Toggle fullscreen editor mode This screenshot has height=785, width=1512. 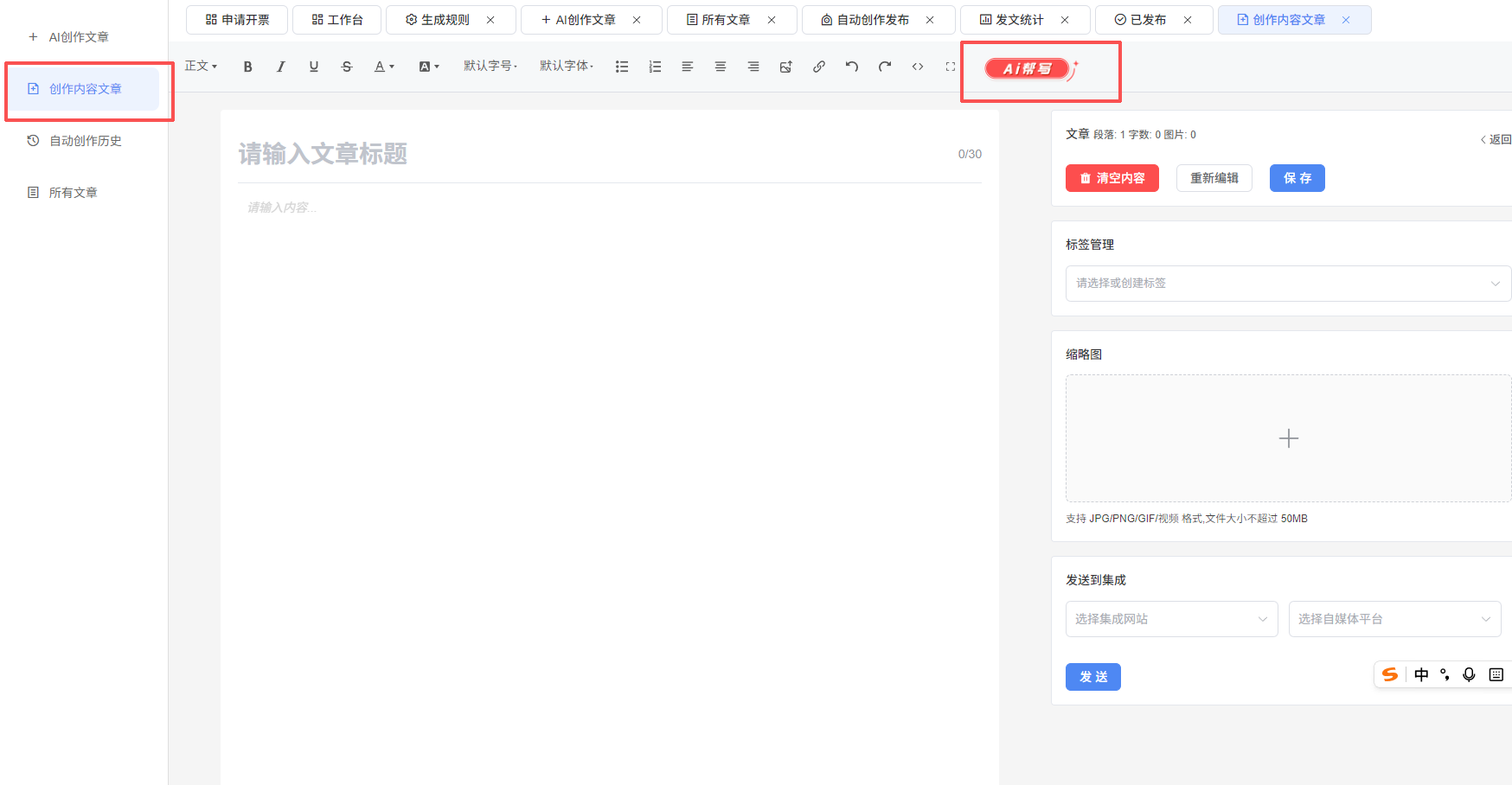coord(950,67)
